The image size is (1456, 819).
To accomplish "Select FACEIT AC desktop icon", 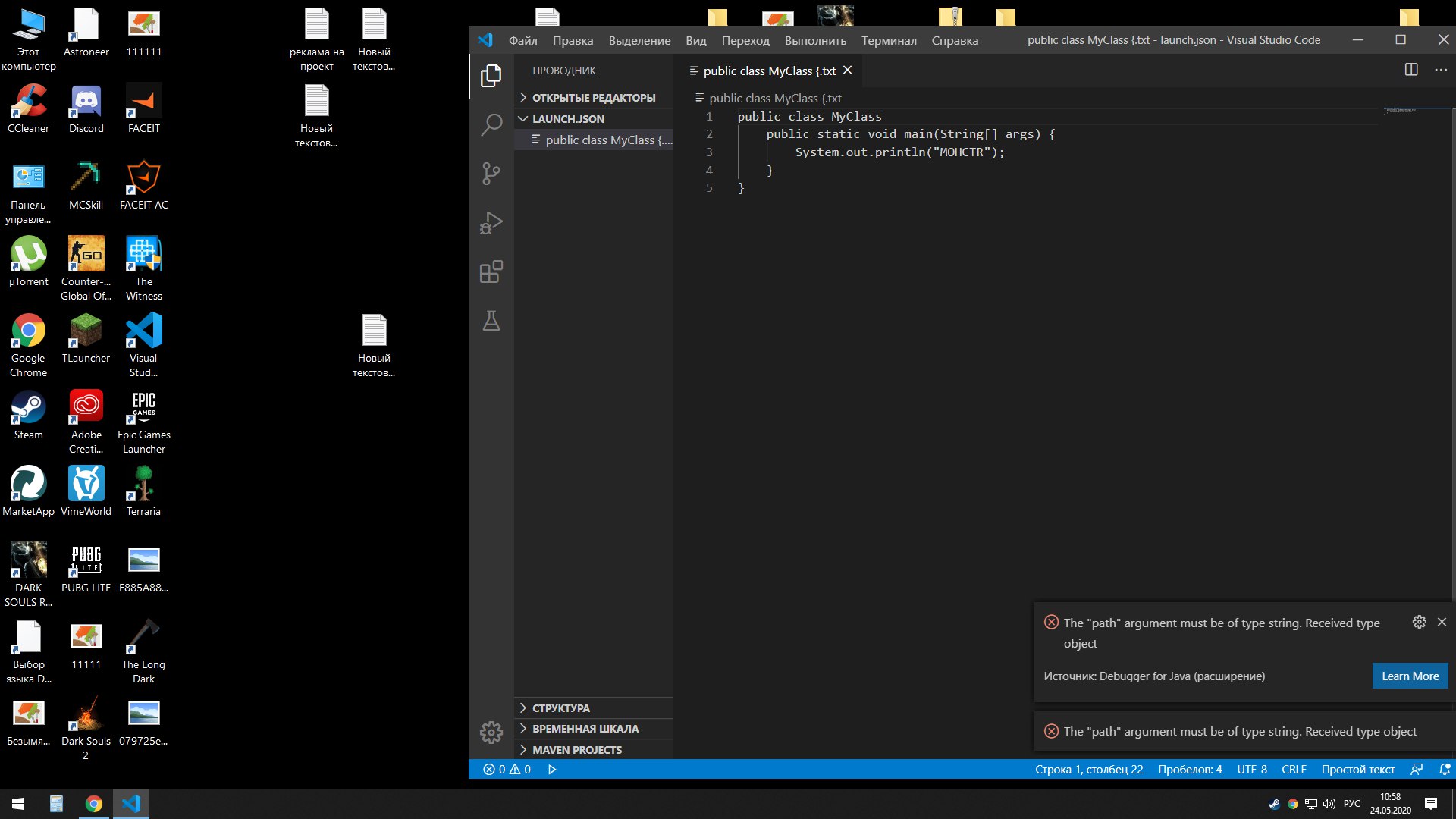I will point(144,186).
